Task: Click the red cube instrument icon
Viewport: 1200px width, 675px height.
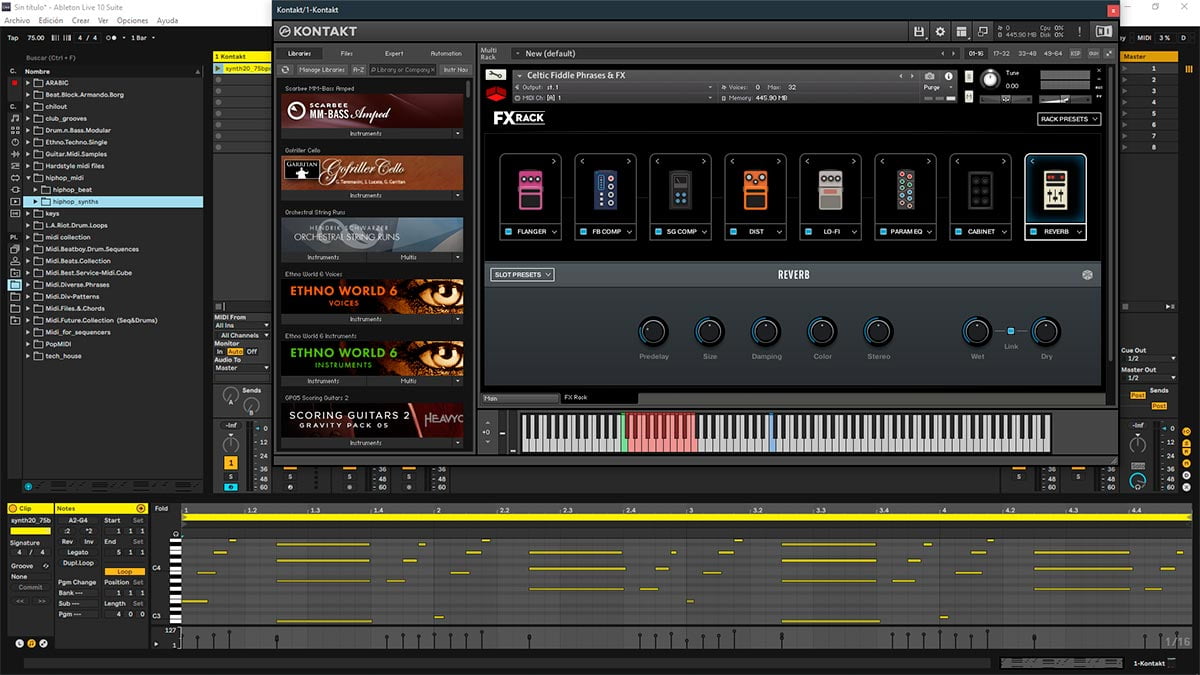Action: pos(495,95)
